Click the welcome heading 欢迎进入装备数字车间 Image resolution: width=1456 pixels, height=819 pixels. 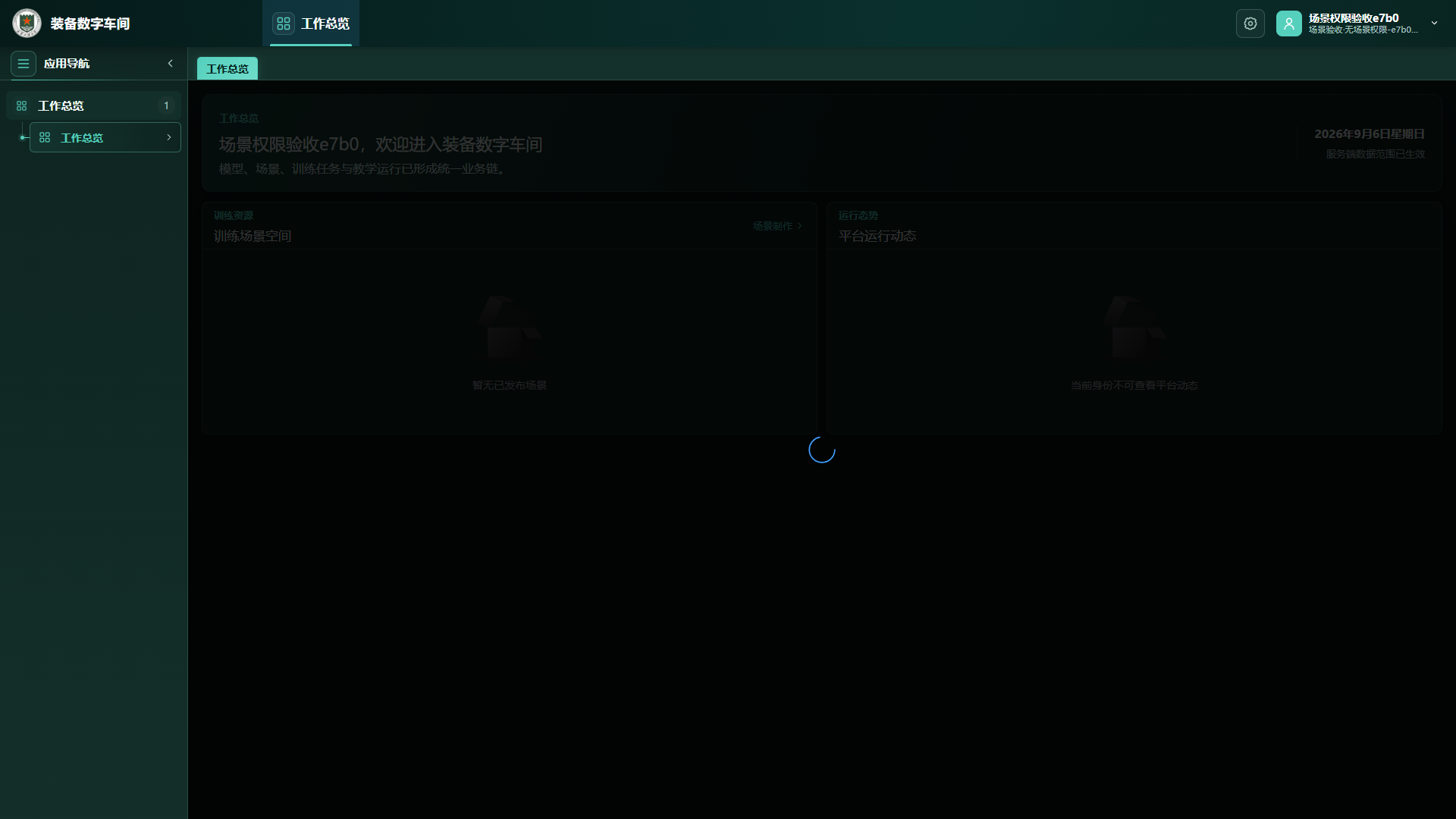pos(459,145)
